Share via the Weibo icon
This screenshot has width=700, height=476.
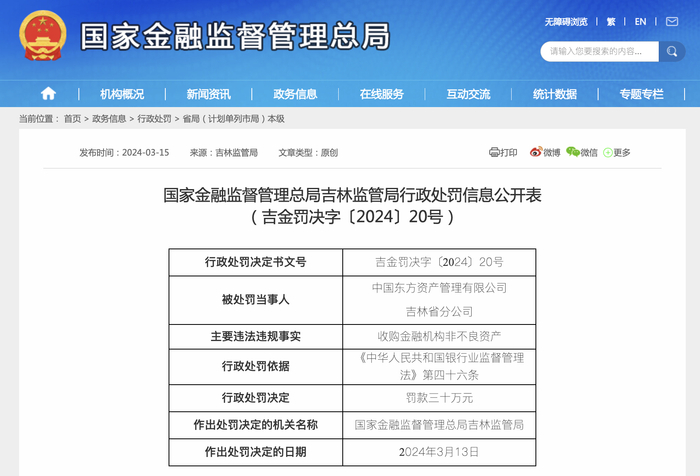point(536,152)
